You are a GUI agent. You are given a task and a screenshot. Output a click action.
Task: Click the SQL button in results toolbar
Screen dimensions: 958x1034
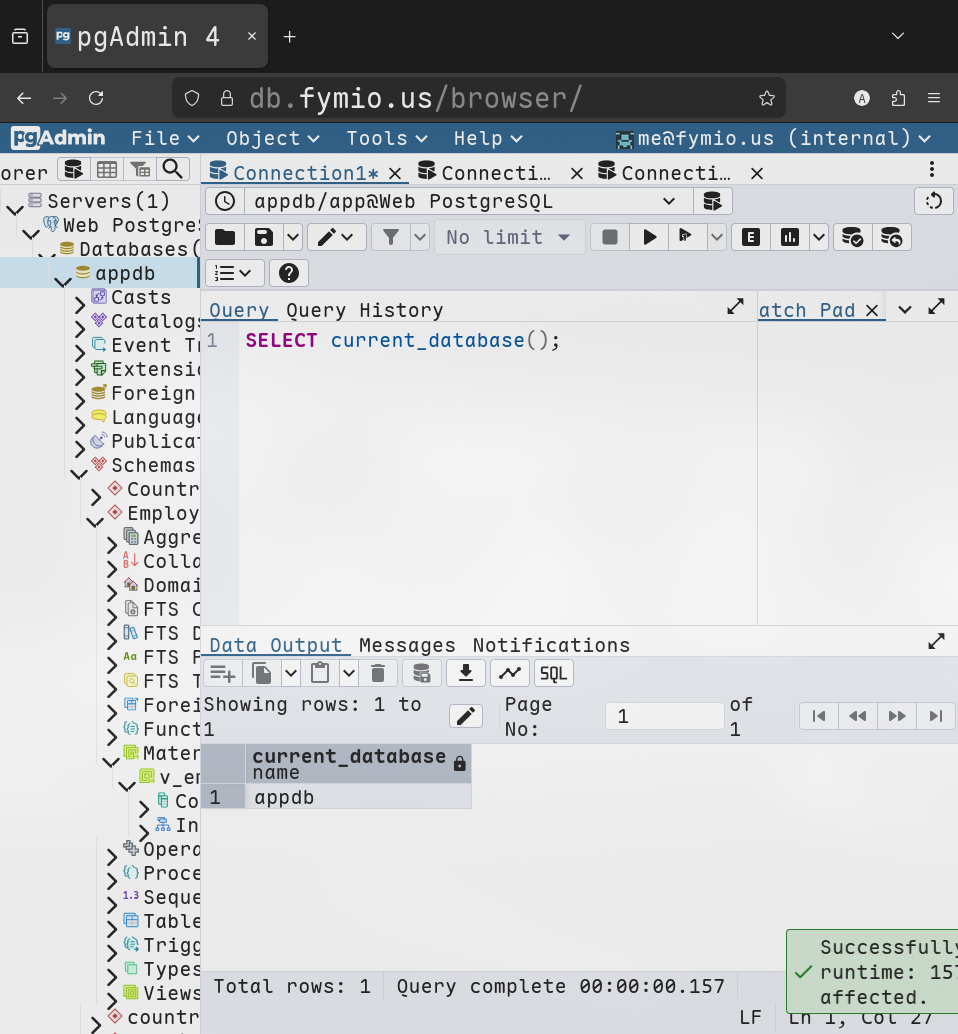tap(554, 673)
